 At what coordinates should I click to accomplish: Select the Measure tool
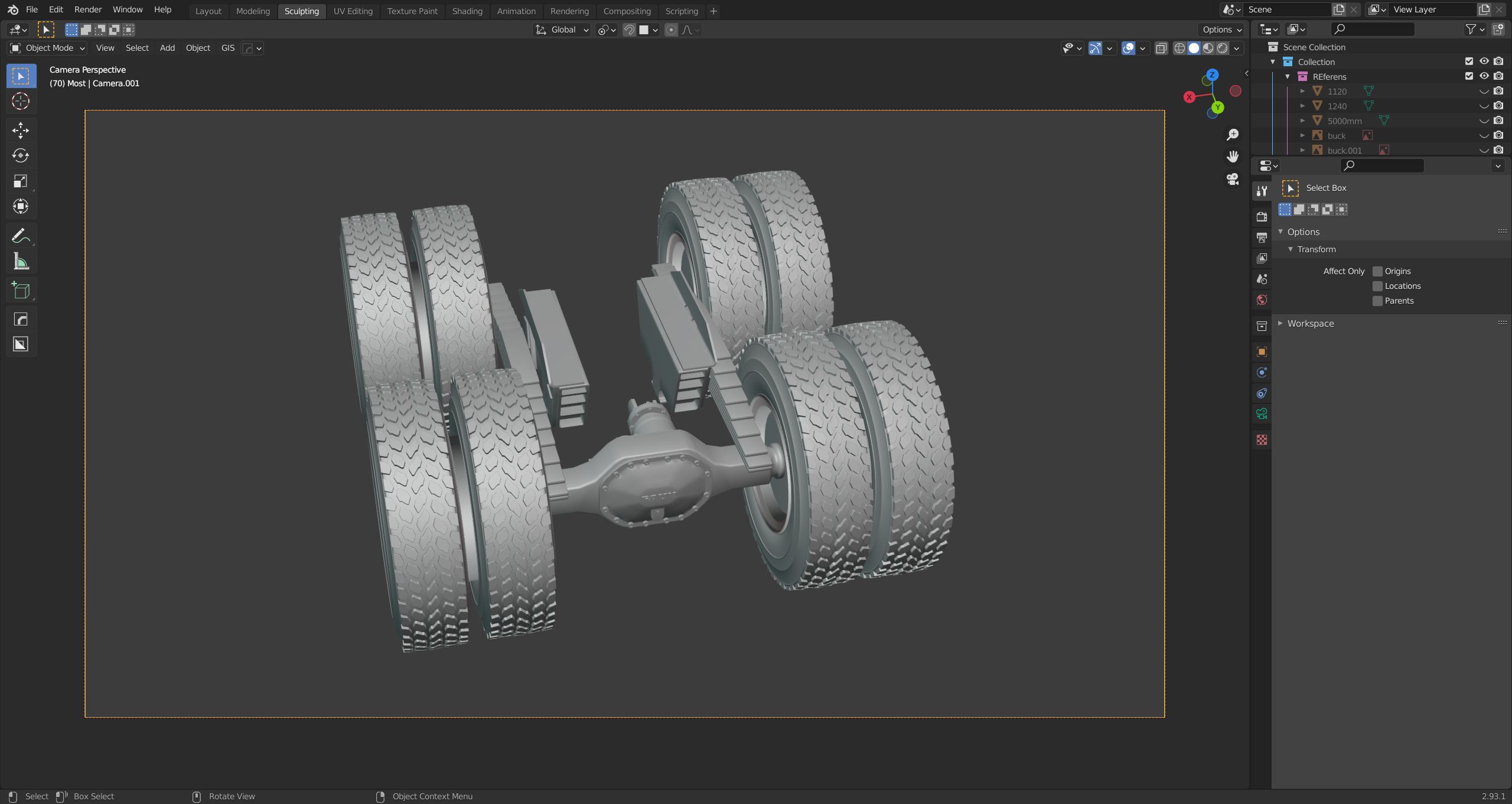tap(21, 261)
